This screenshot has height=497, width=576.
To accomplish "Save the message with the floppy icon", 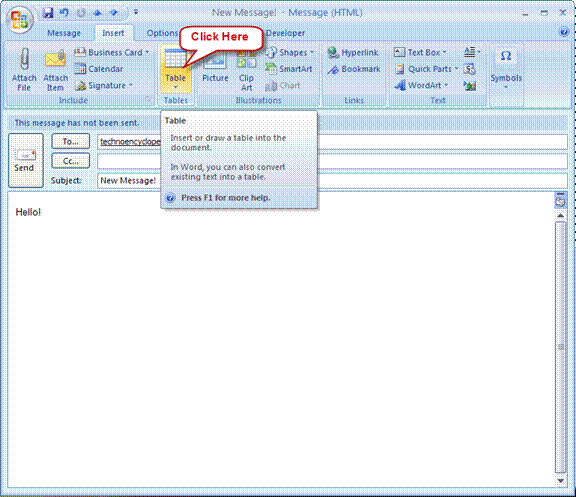I will pyautogui.click(x=48, y=13).
